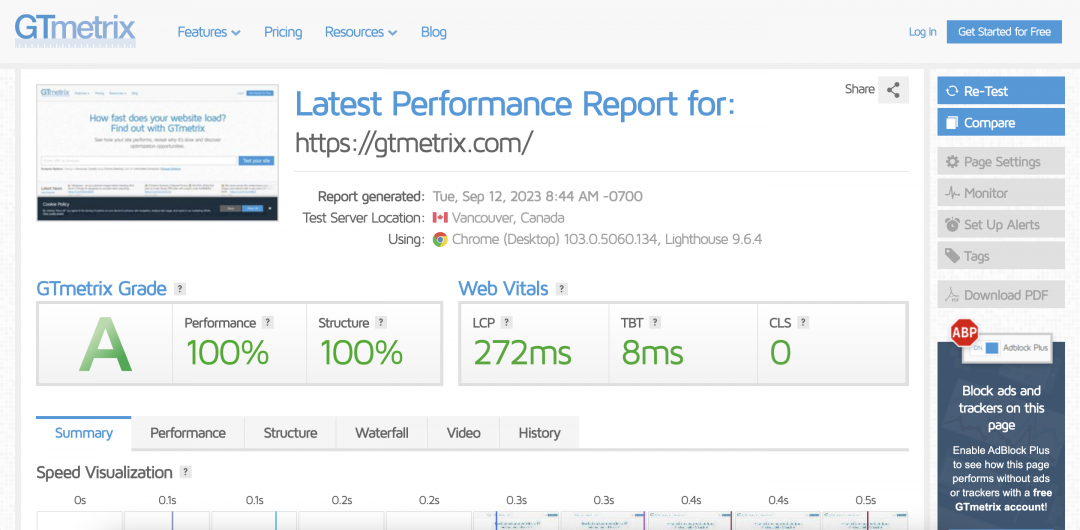
Task: Click help icon beside Speed Visualization
Action: point(185,472)
